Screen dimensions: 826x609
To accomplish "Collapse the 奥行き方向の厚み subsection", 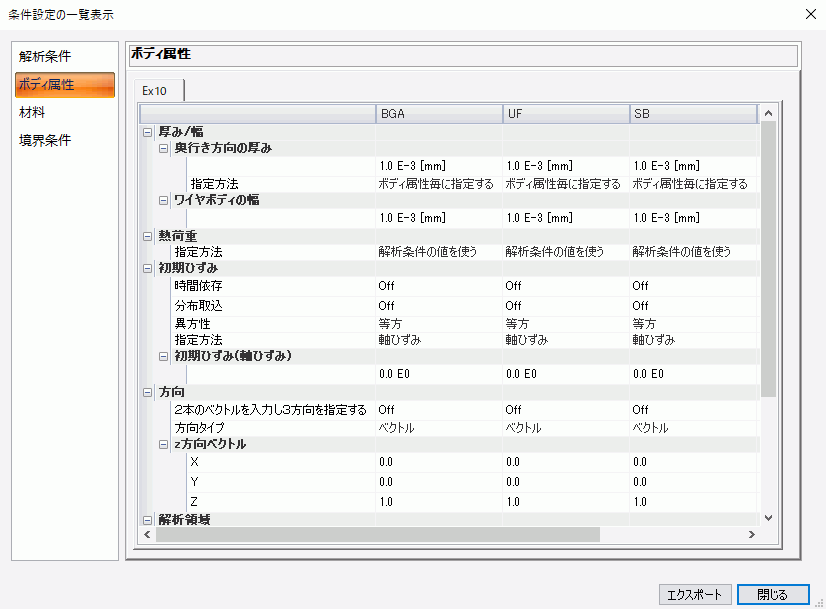I will coord(164,148).
